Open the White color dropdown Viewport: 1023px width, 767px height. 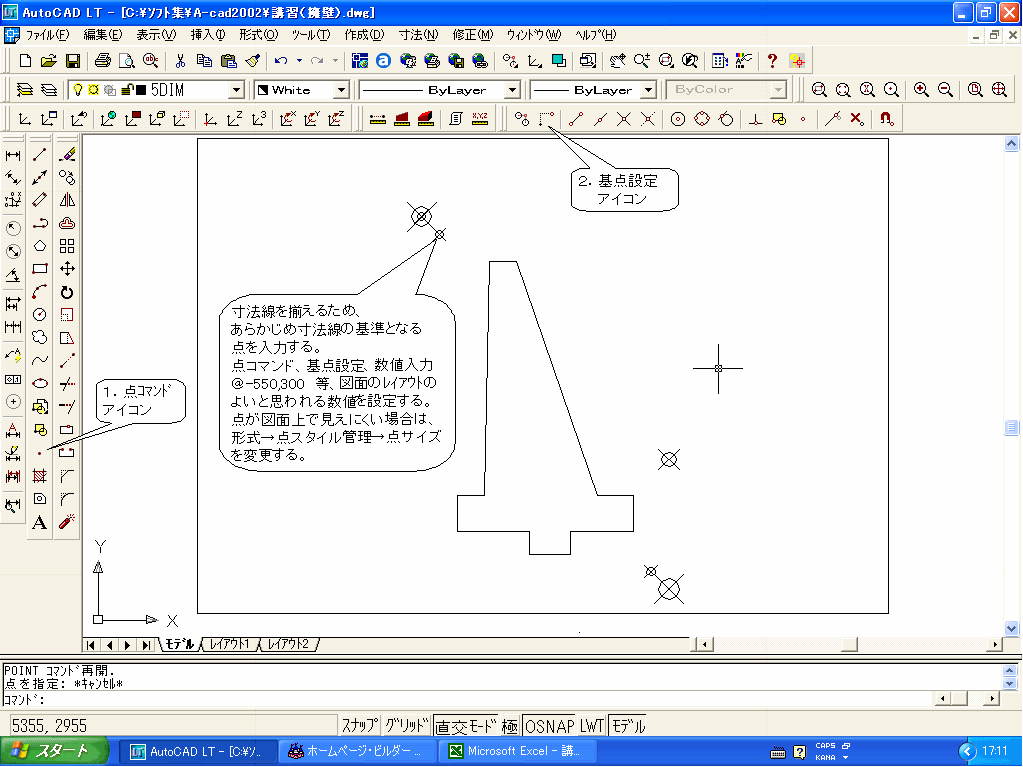[x=341, y=90]
